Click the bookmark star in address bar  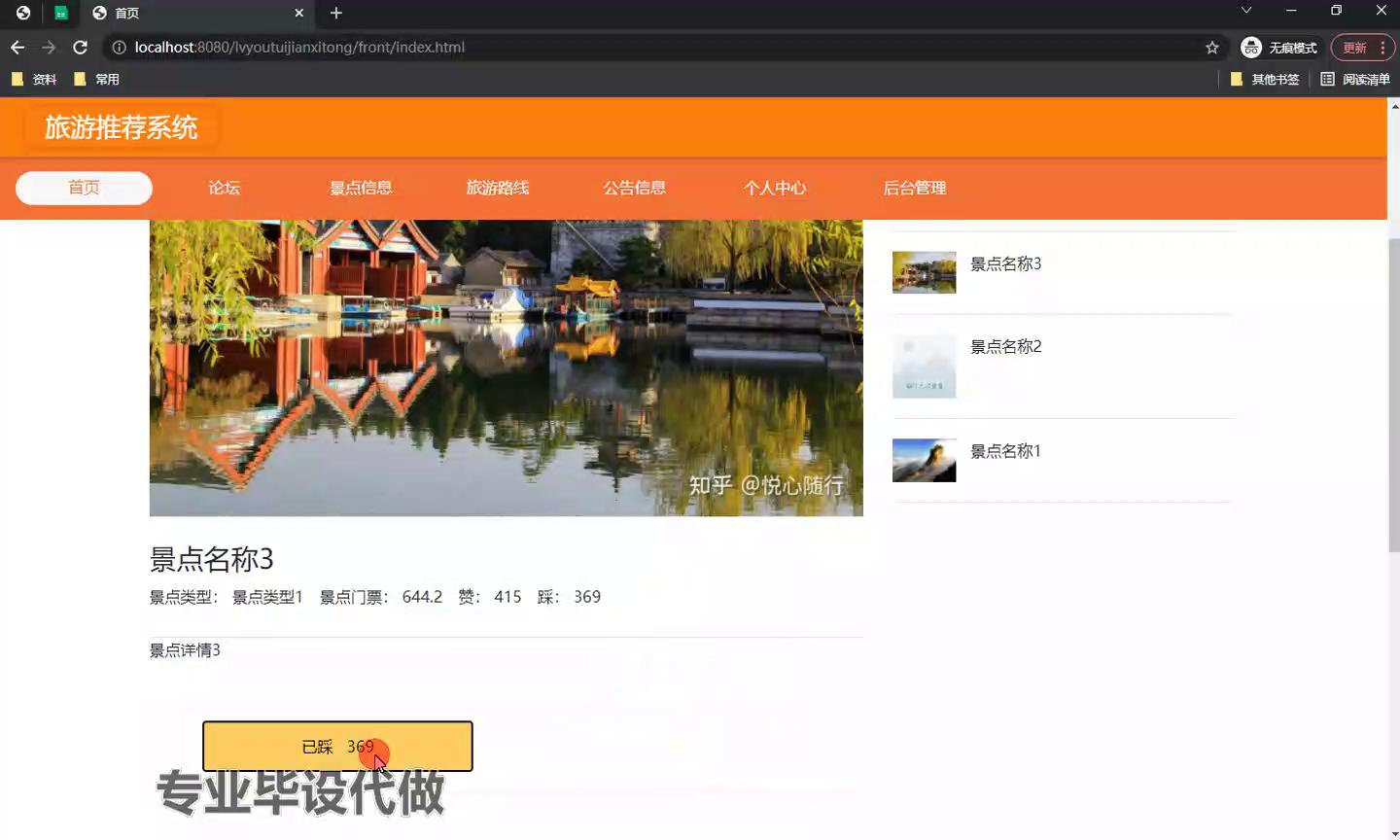(1212, 47)
